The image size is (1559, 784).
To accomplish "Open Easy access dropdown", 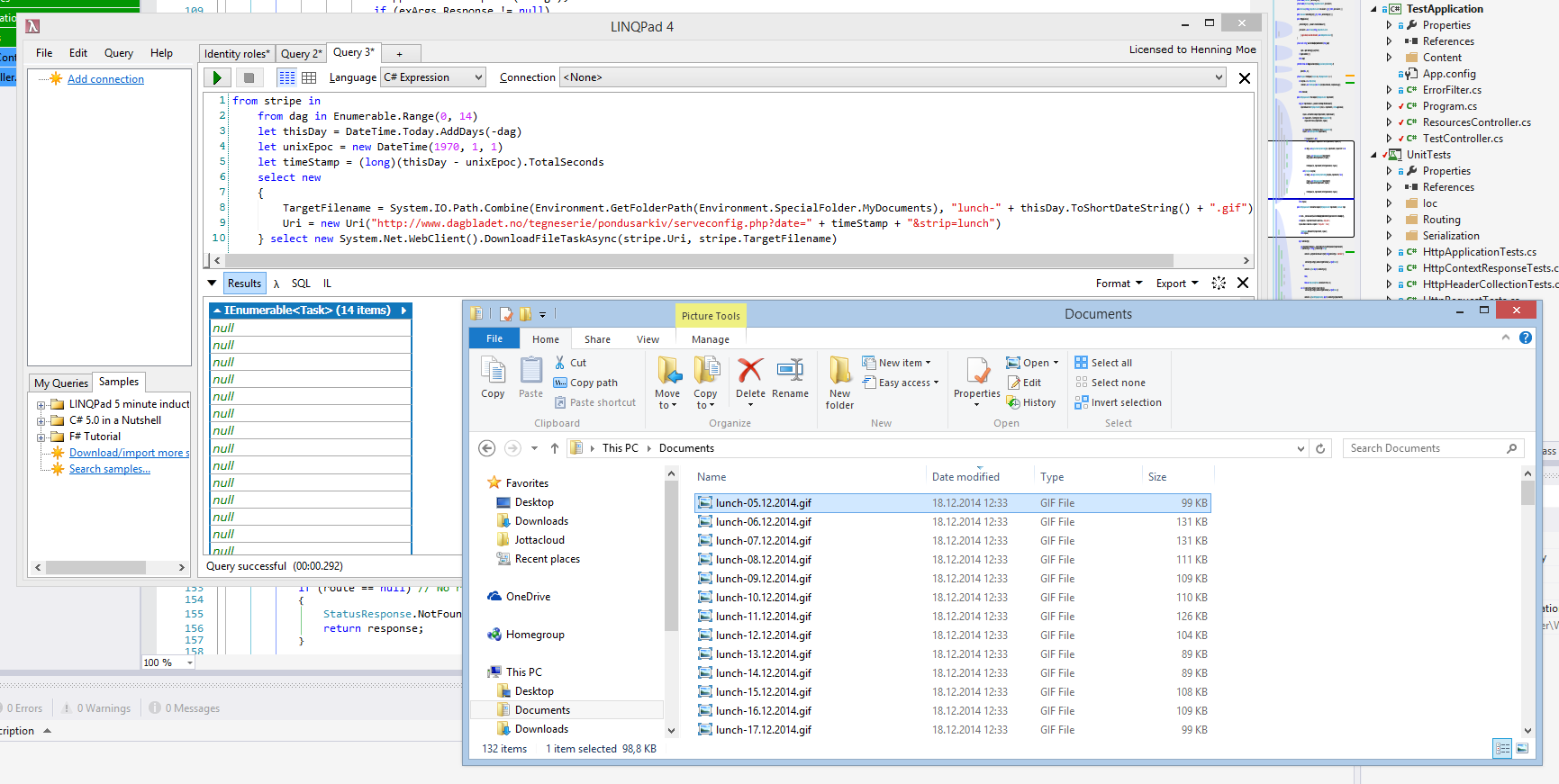I will 901,383.
